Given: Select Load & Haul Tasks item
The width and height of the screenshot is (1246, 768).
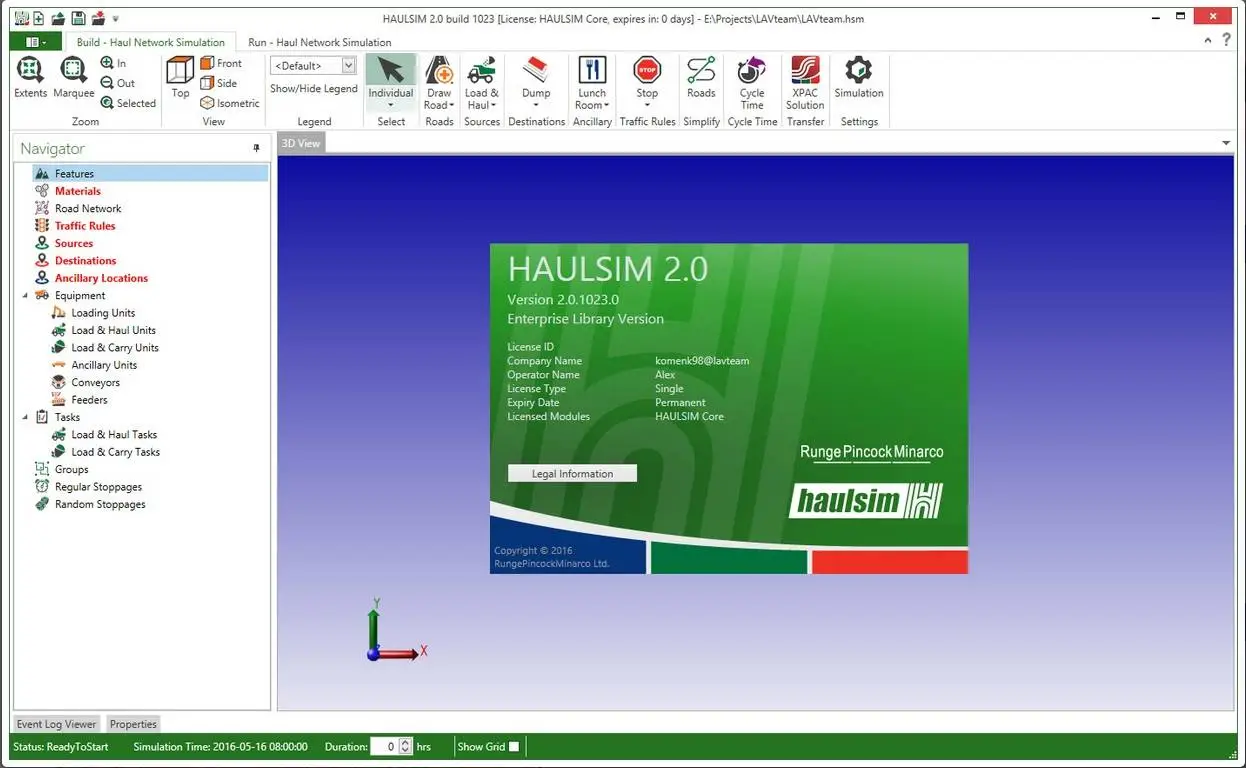Looking at the screenshot, I should click(114, 435).
